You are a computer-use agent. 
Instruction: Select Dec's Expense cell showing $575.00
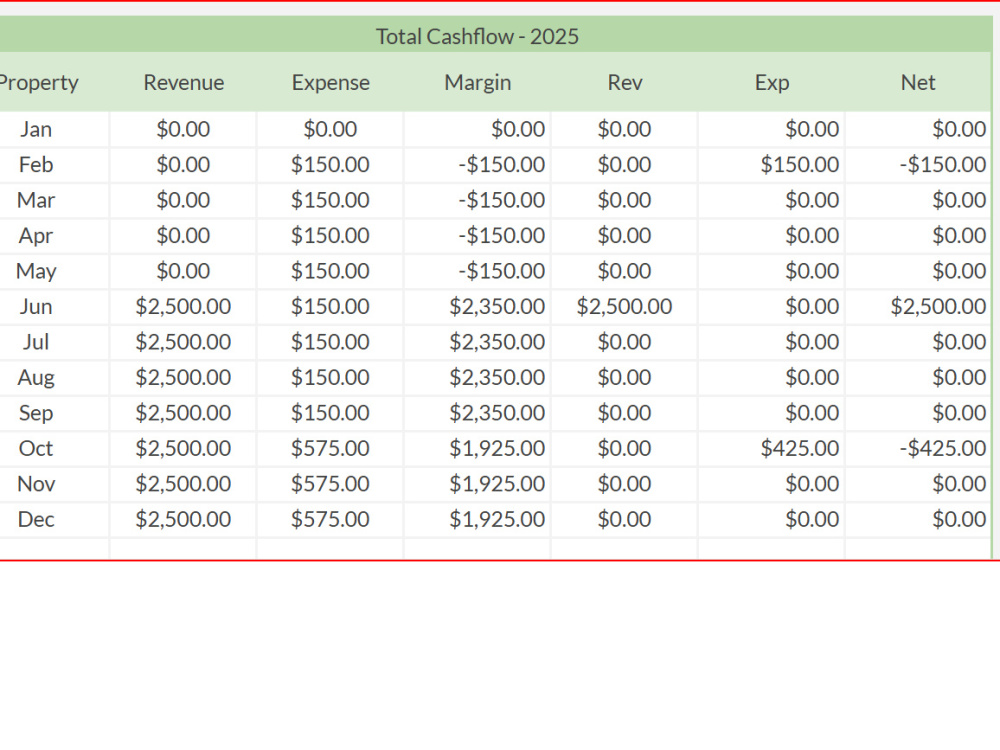click(x=330, y=520)
